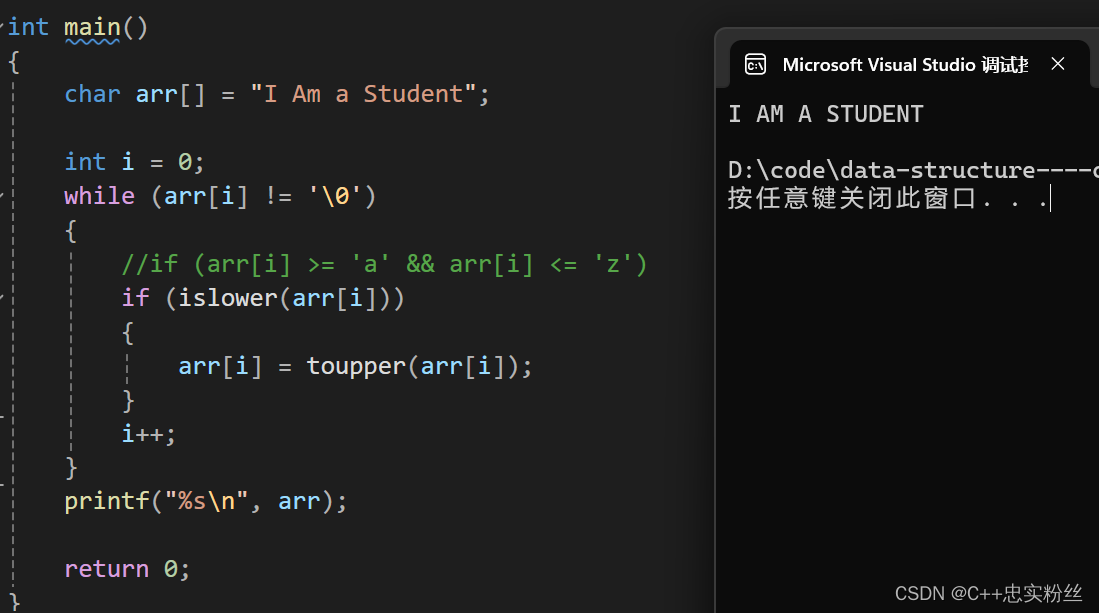Image resolution: width=1099 pixels, height=613 pixels.
Task: Click the D:\code\data-structure path line
Action: tap(913, 170)
